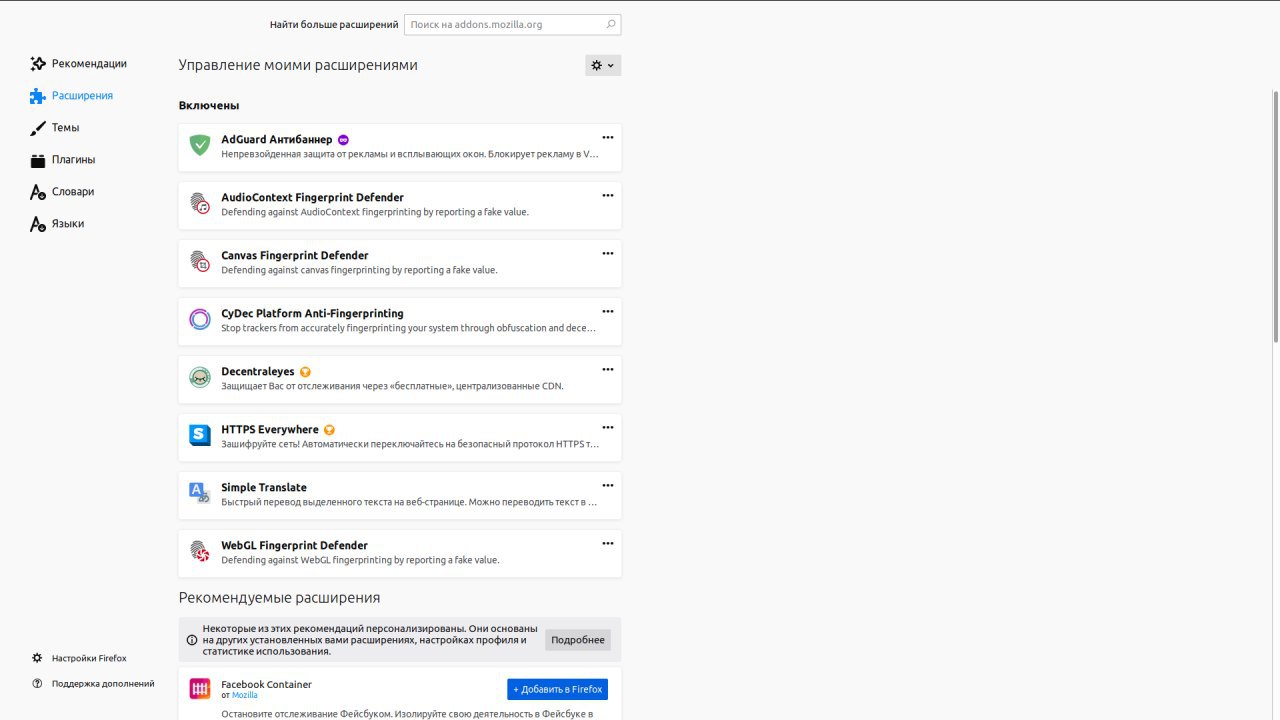This screenshot has height=720, width=1280.
Task: Open Настройки Firefox link
Action: point(89,658)
